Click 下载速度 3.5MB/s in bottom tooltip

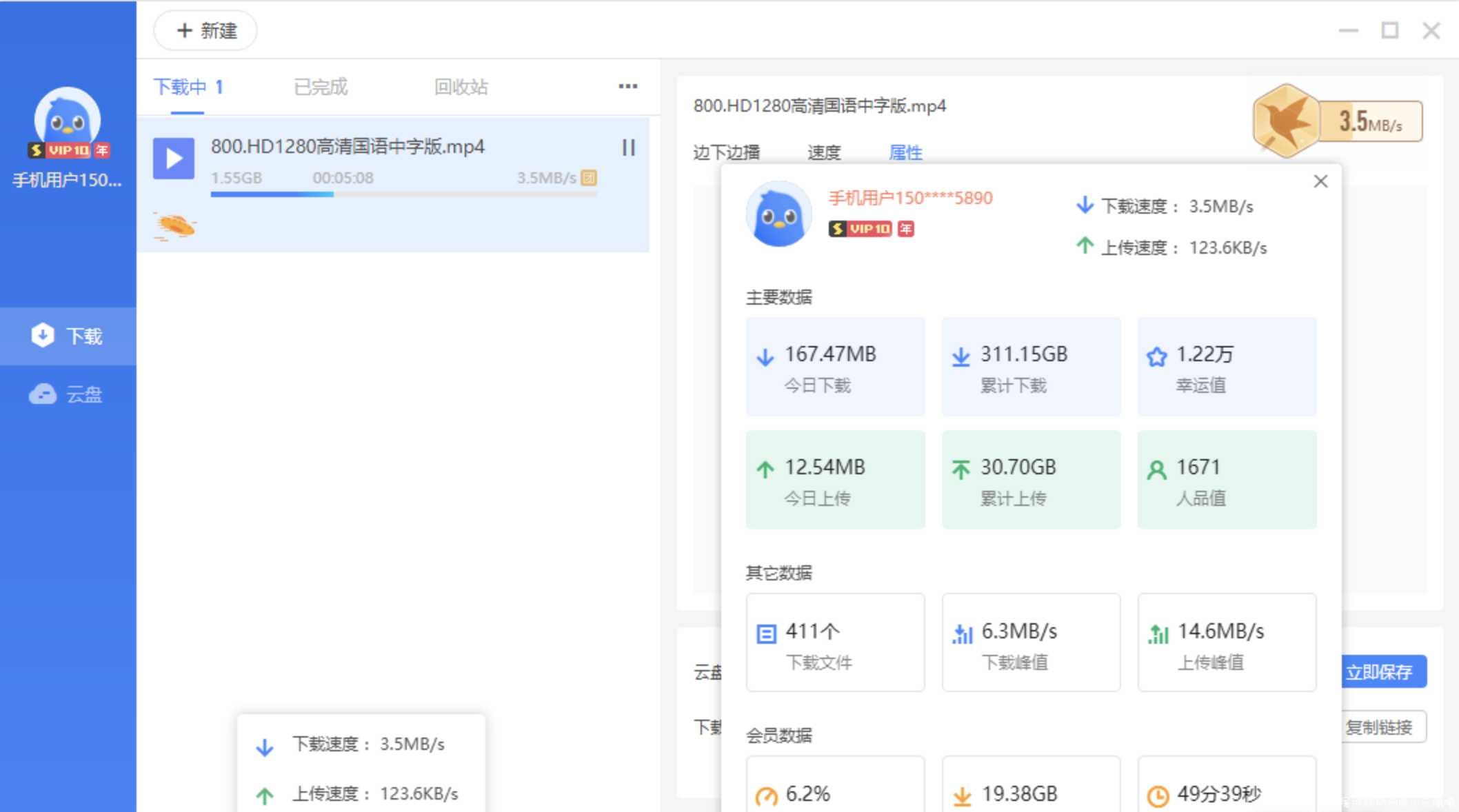(x=368, y=744)
